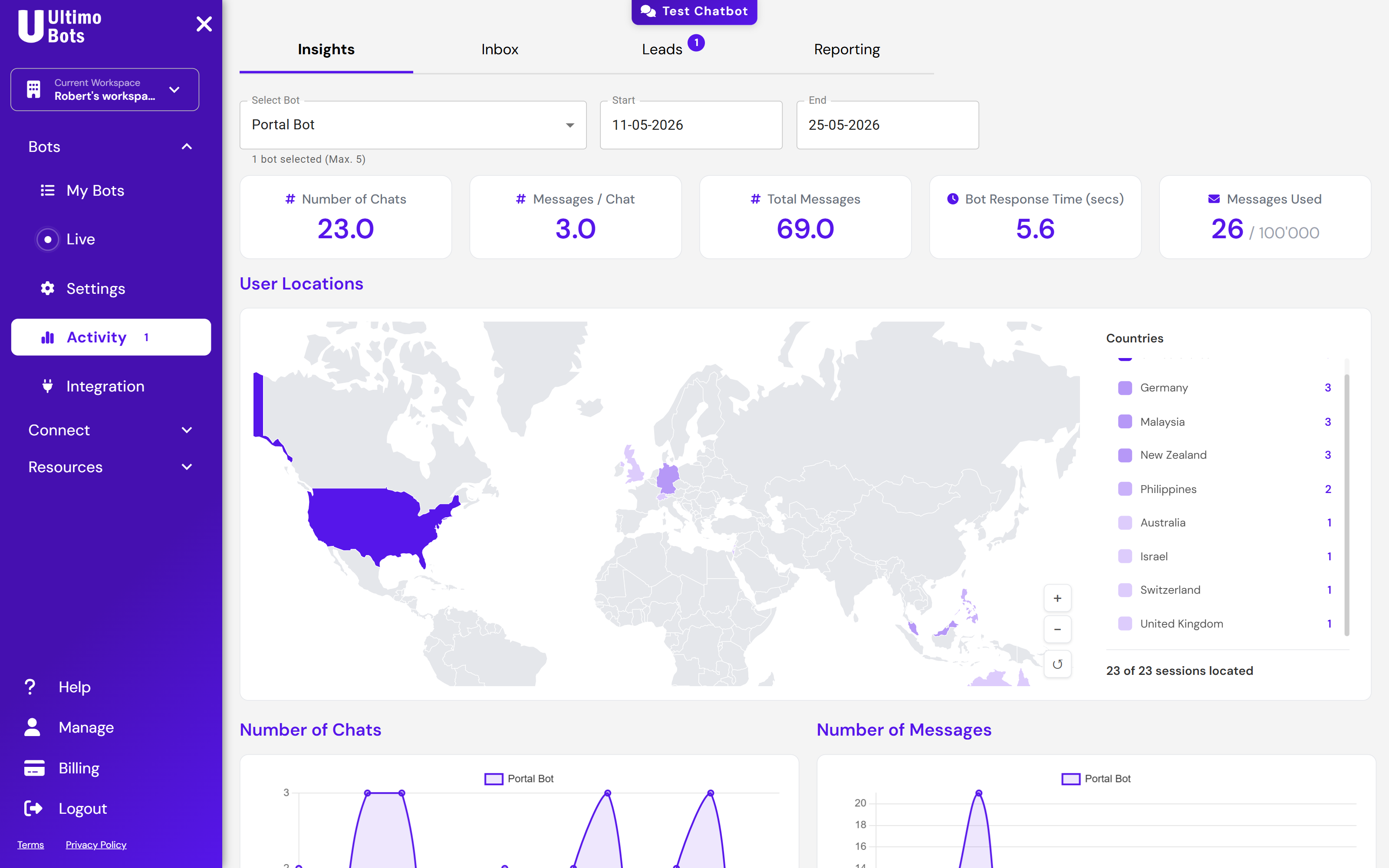This screenshot has height=868, width=1389.
Task: Click the Philippines color swatch
Action: 1125,489
